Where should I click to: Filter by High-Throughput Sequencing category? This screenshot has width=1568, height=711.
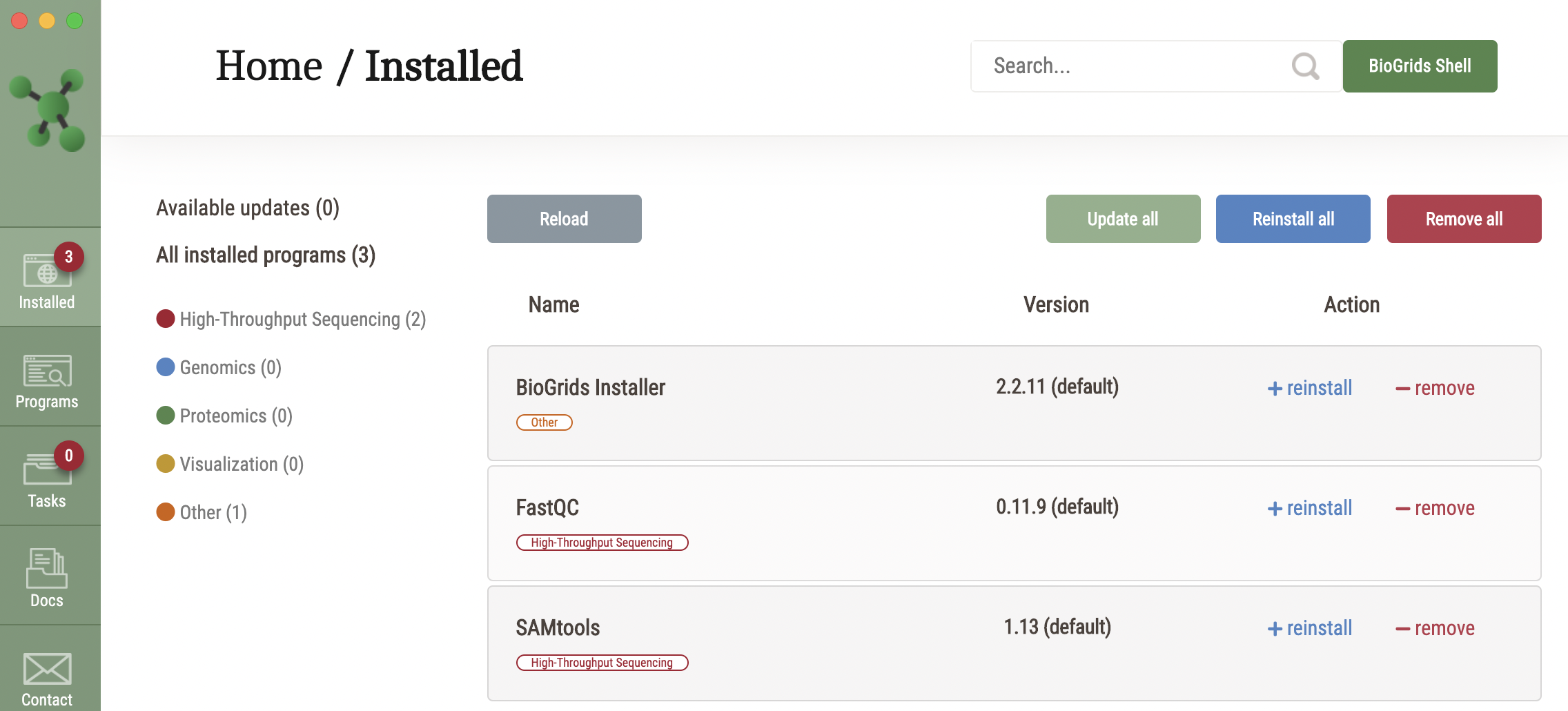tap(302, 319)
